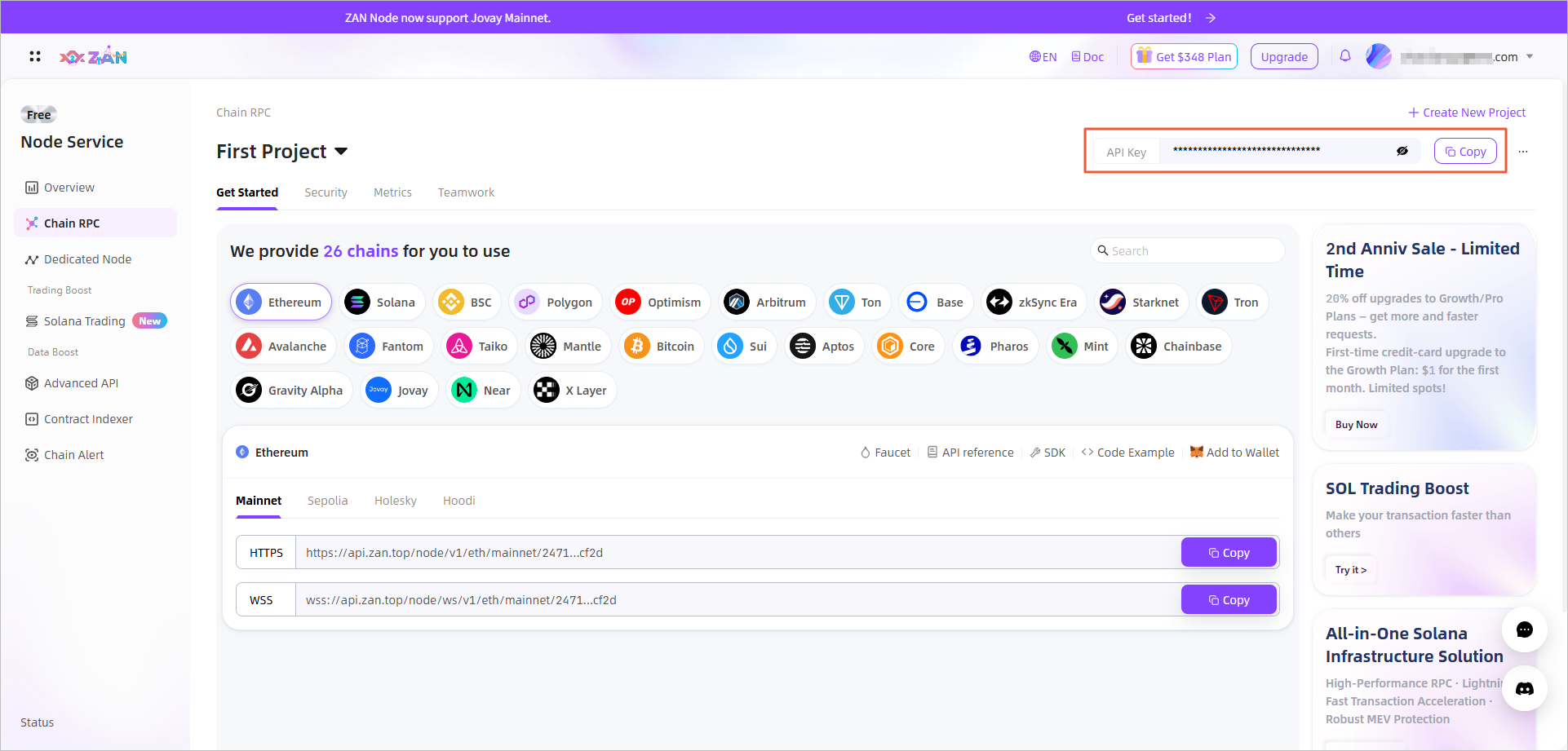
Task: Click the user avatar icon
Action: click(x=1379, y=56)
